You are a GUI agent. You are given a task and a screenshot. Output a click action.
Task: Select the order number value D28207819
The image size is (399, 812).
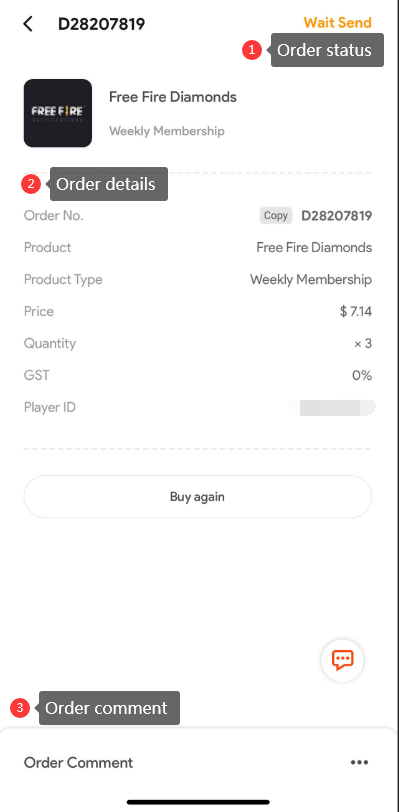[x=337, y=215]
